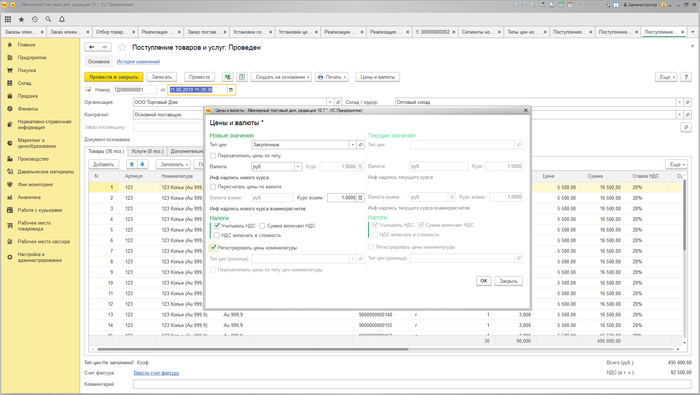Check Сумма включает НДС under Новые значения
This screenshot has width=700, height=395.
(262, 226)
